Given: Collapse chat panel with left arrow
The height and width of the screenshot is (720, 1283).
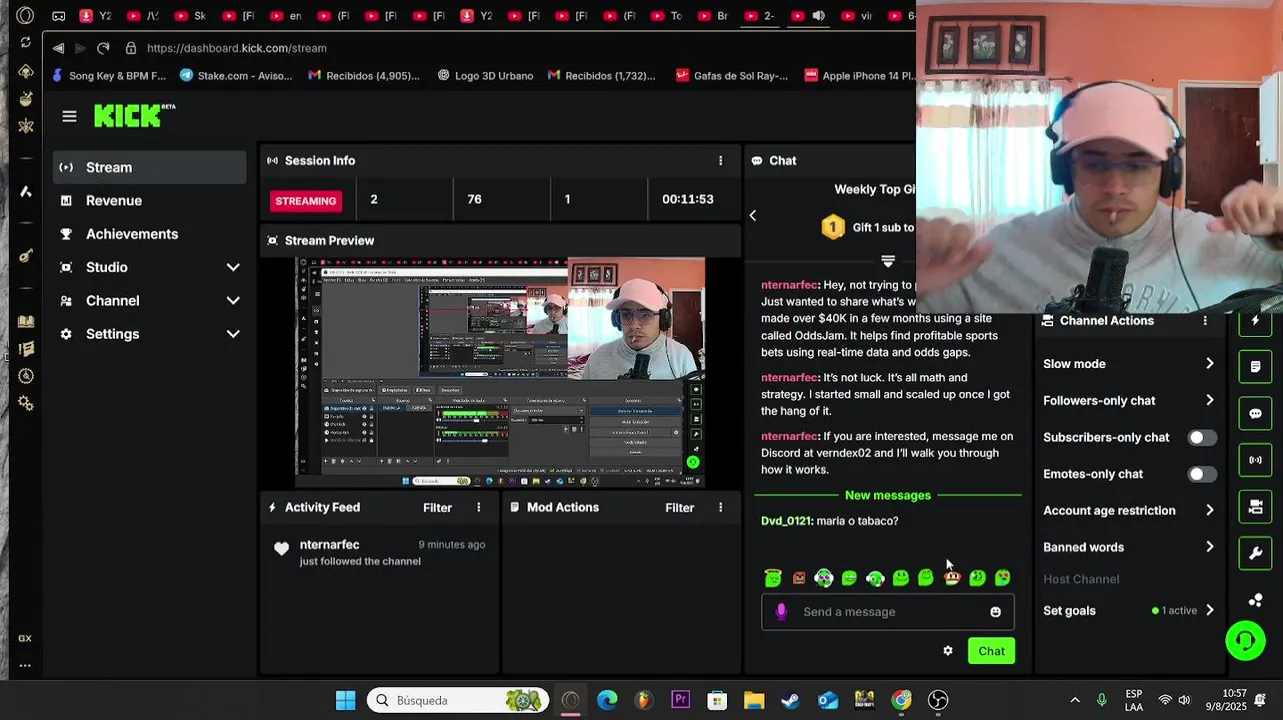Looking at the screenshot, I should pos(753,215).
